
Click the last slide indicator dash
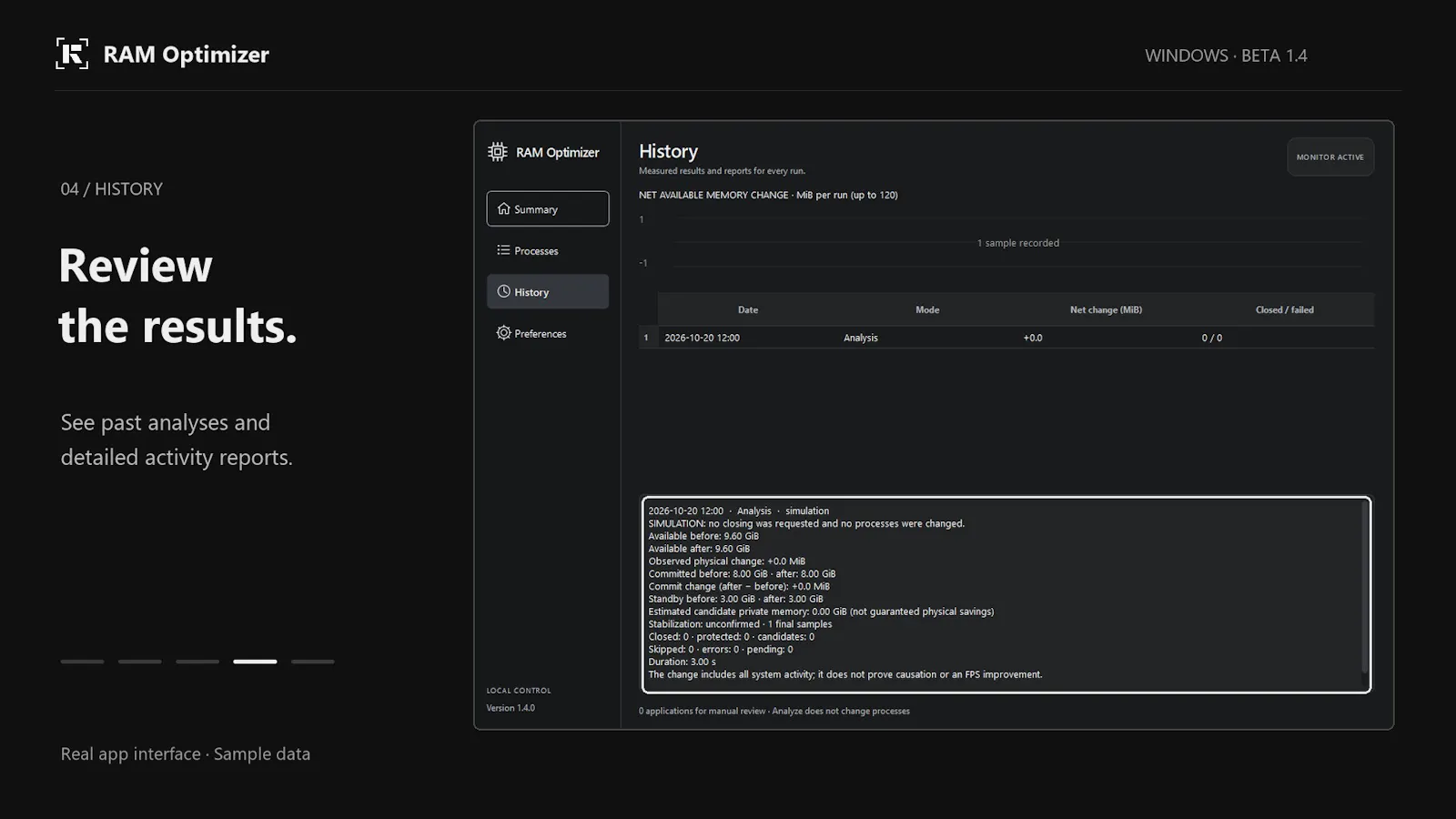[313, 662]
